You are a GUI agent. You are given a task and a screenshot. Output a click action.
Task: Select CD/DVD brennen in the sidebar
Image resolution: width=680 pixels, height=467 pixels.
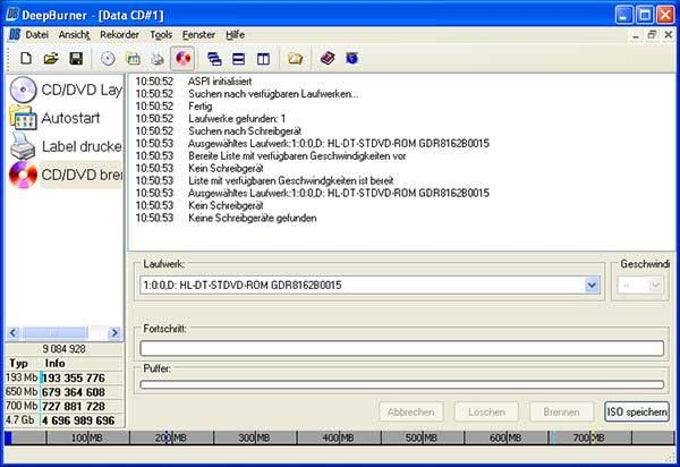[x=66, y=175]
